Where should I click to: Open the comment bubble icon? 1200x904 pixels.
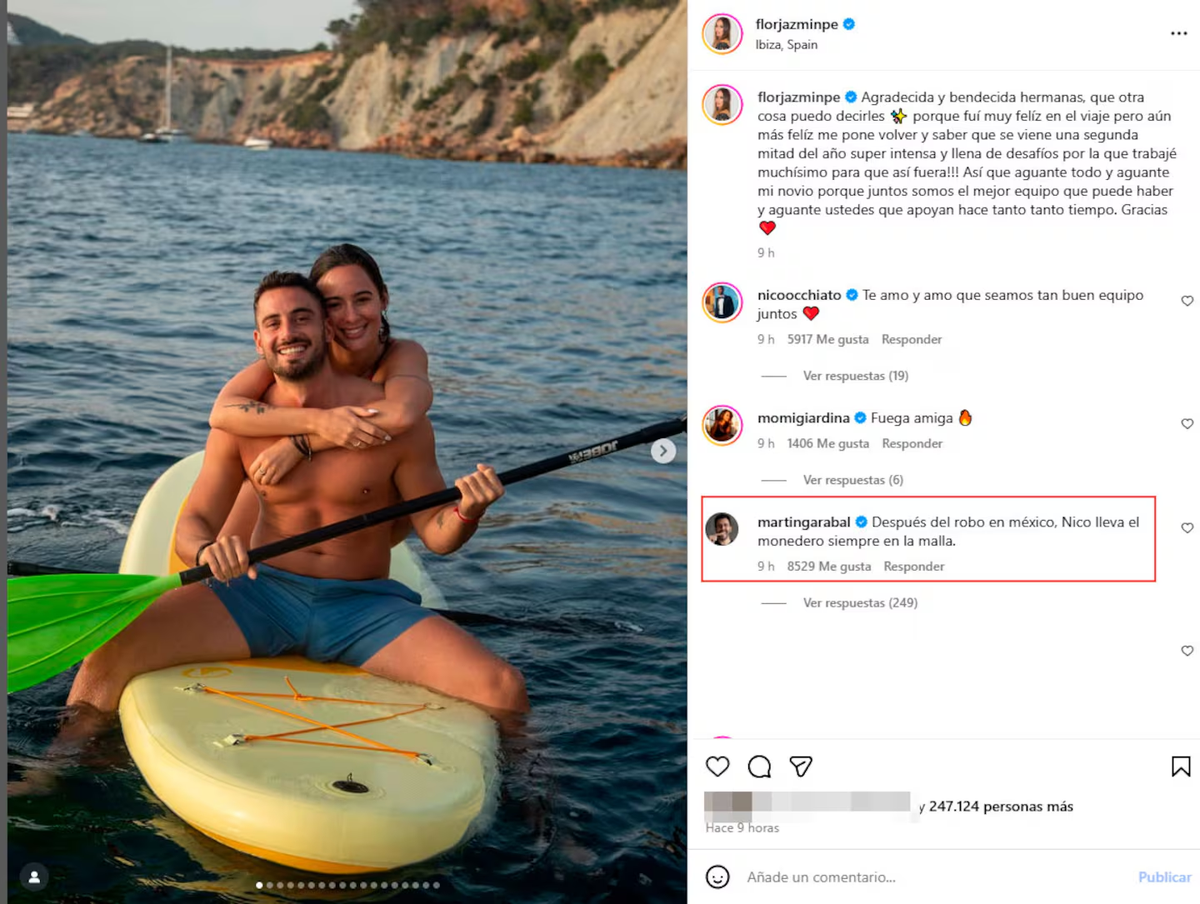point(759,767)
